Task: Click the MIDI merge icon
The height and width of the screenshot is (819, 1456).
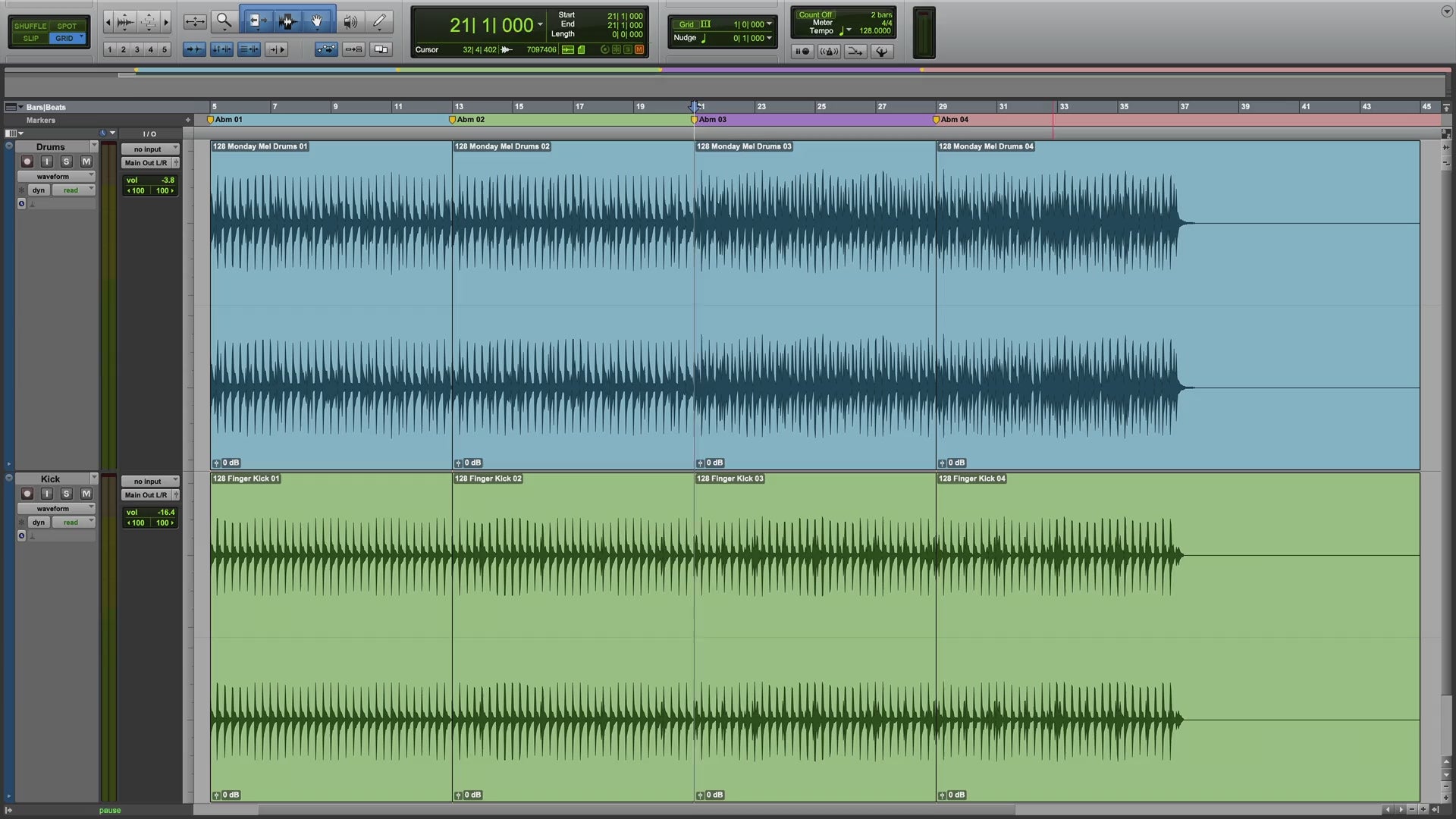Action: pos(855,52)
